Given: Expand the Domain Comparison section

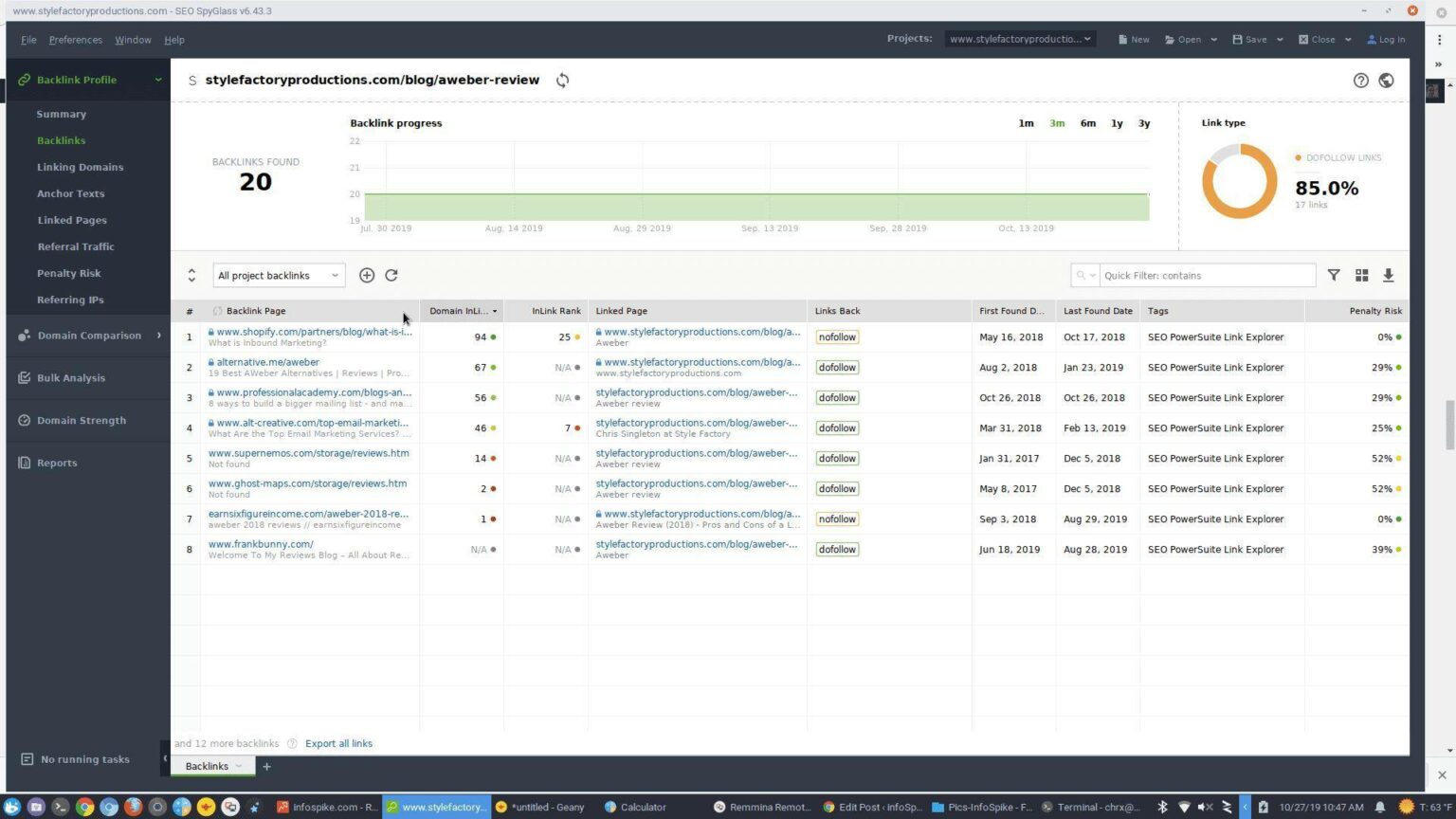Looking at the screenshot, I should 158,336.
